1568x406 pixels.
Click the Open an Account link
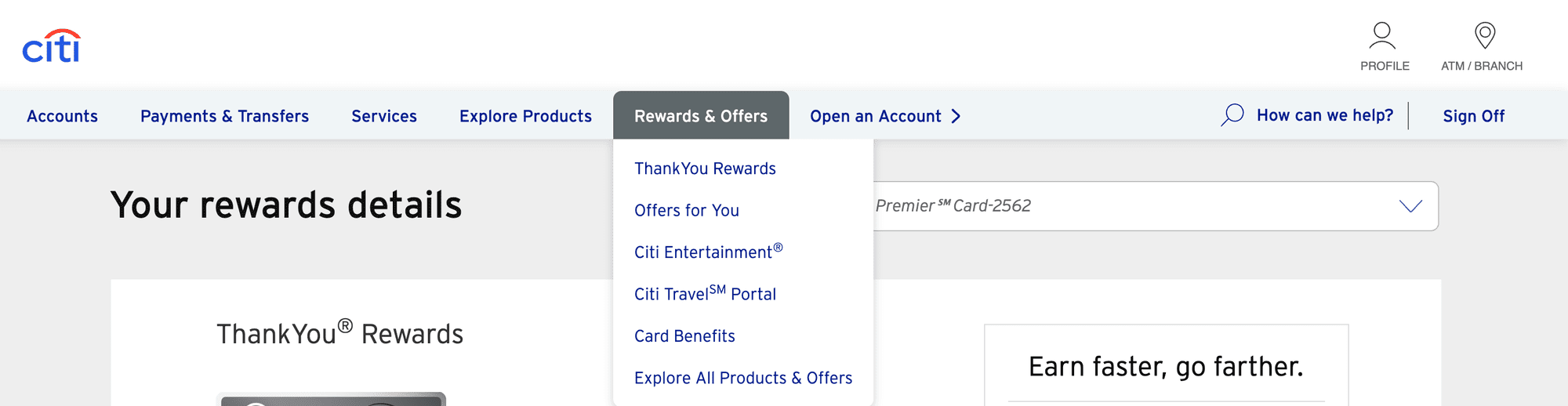point(875,117)
